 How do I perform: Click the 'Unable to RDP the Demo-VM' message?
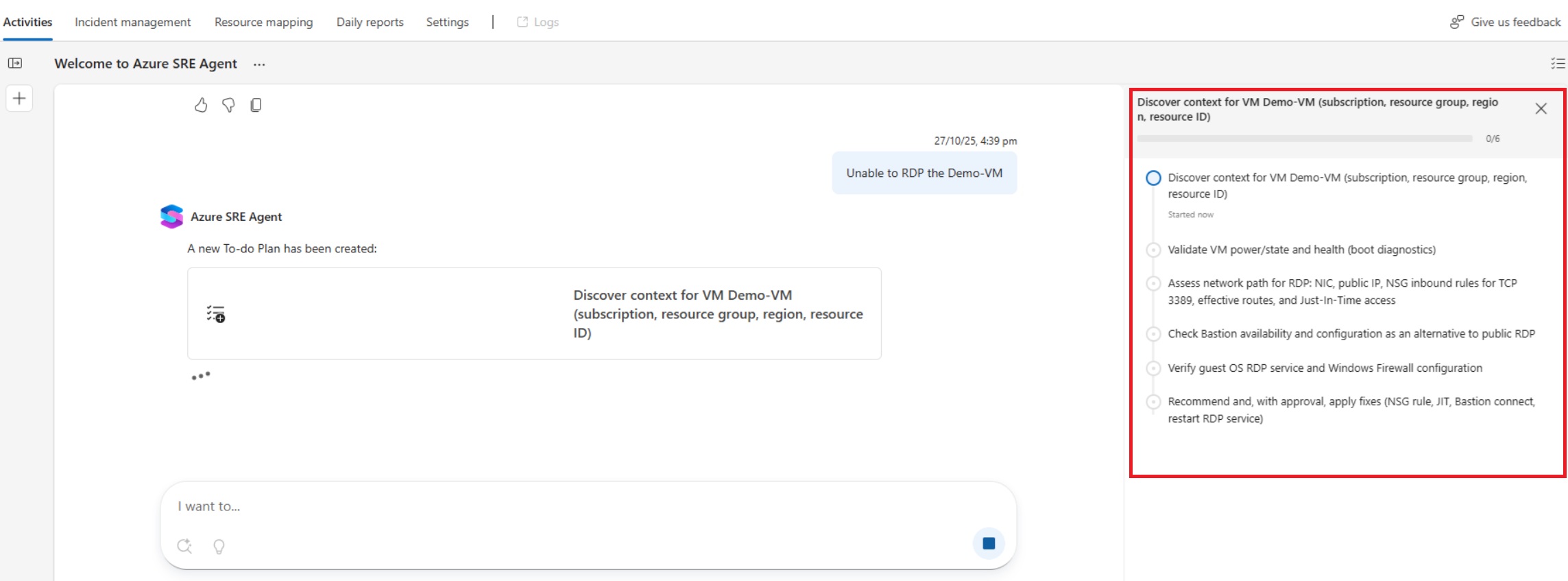tap(924, 173)
